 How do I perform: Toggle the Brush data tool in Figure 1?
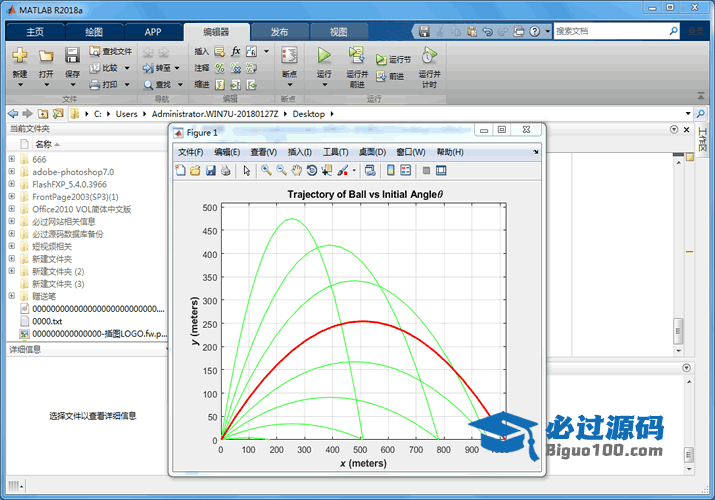tap(342, 170)
